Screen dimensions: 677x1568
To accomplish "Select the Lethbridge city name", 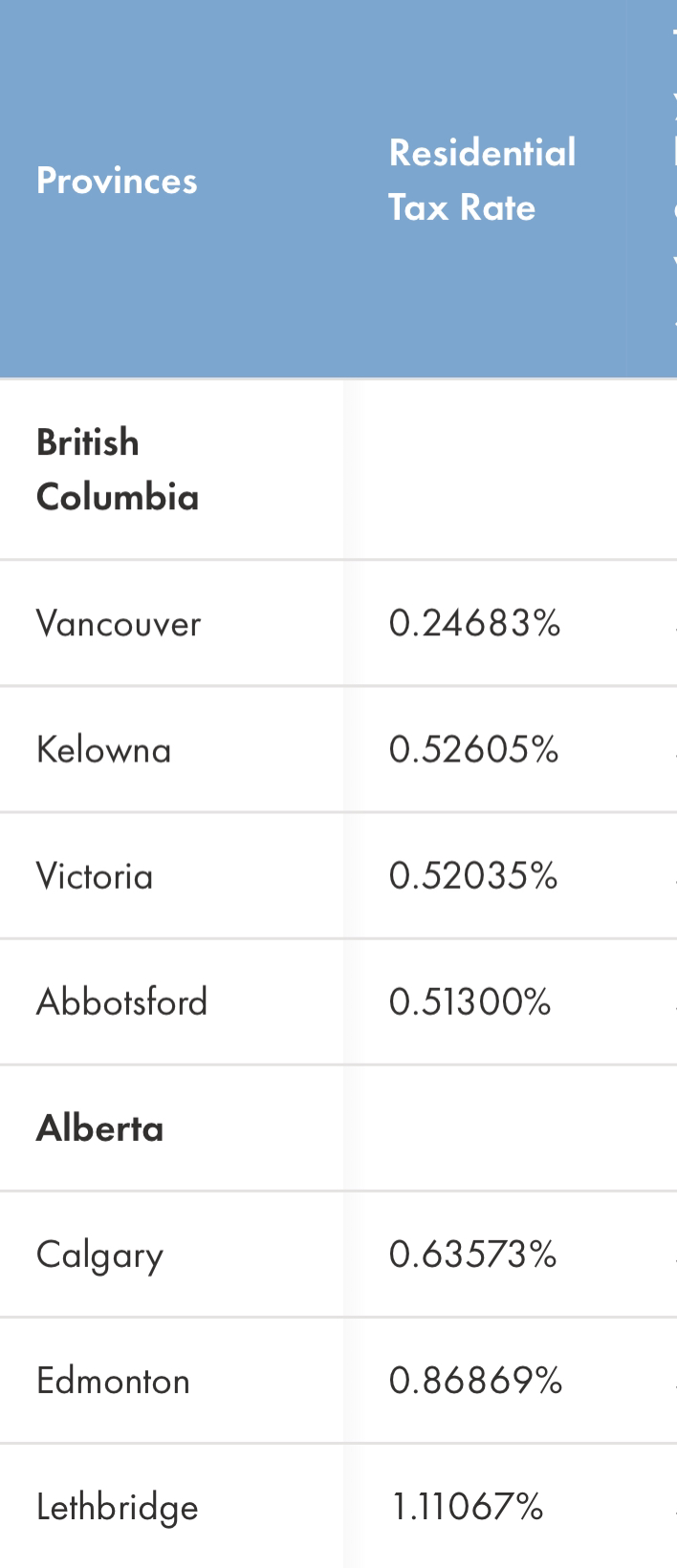I will (118, 1508).
